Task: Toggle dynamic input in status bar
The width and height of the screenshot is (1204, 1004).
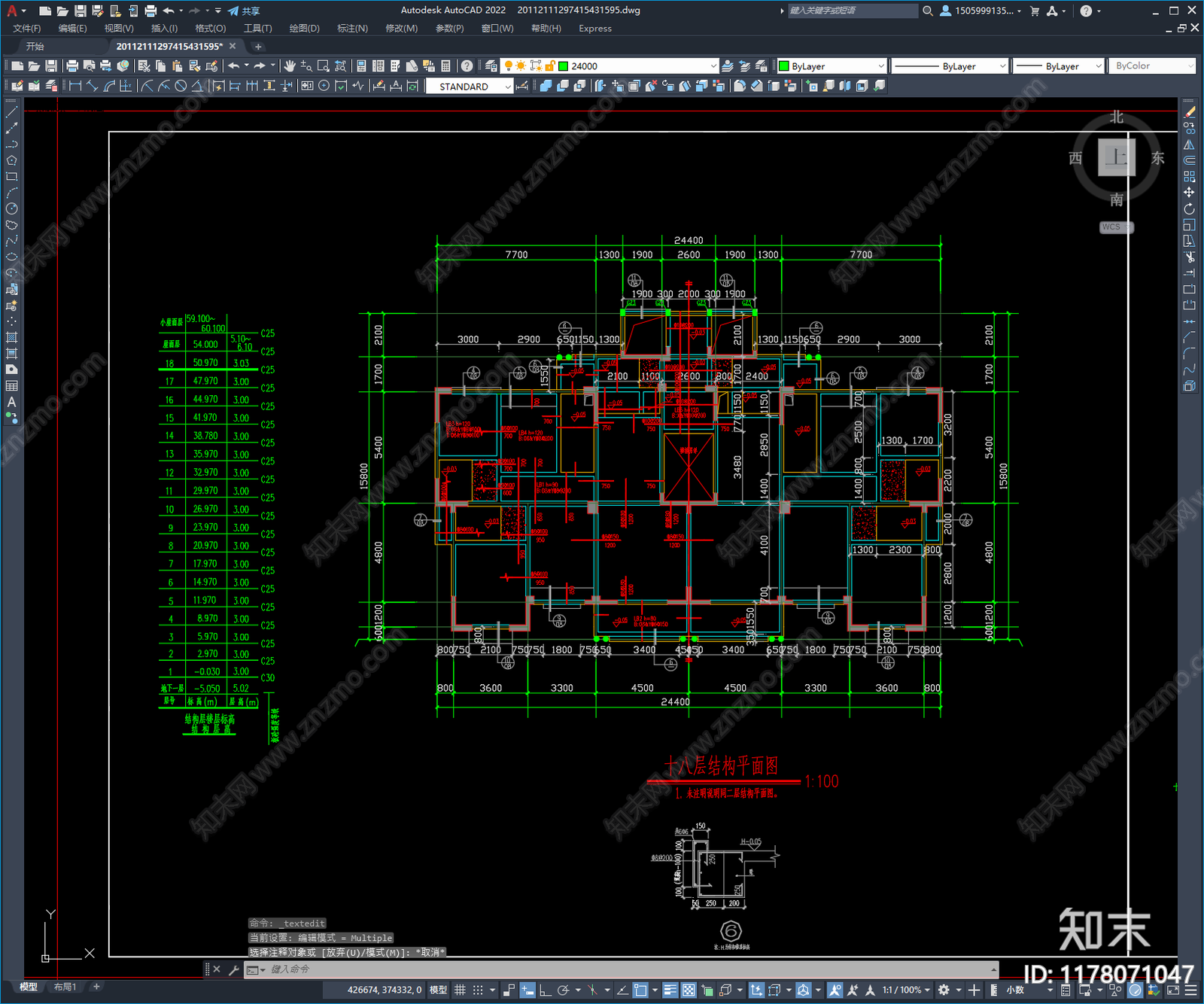Action: (528, 990)
